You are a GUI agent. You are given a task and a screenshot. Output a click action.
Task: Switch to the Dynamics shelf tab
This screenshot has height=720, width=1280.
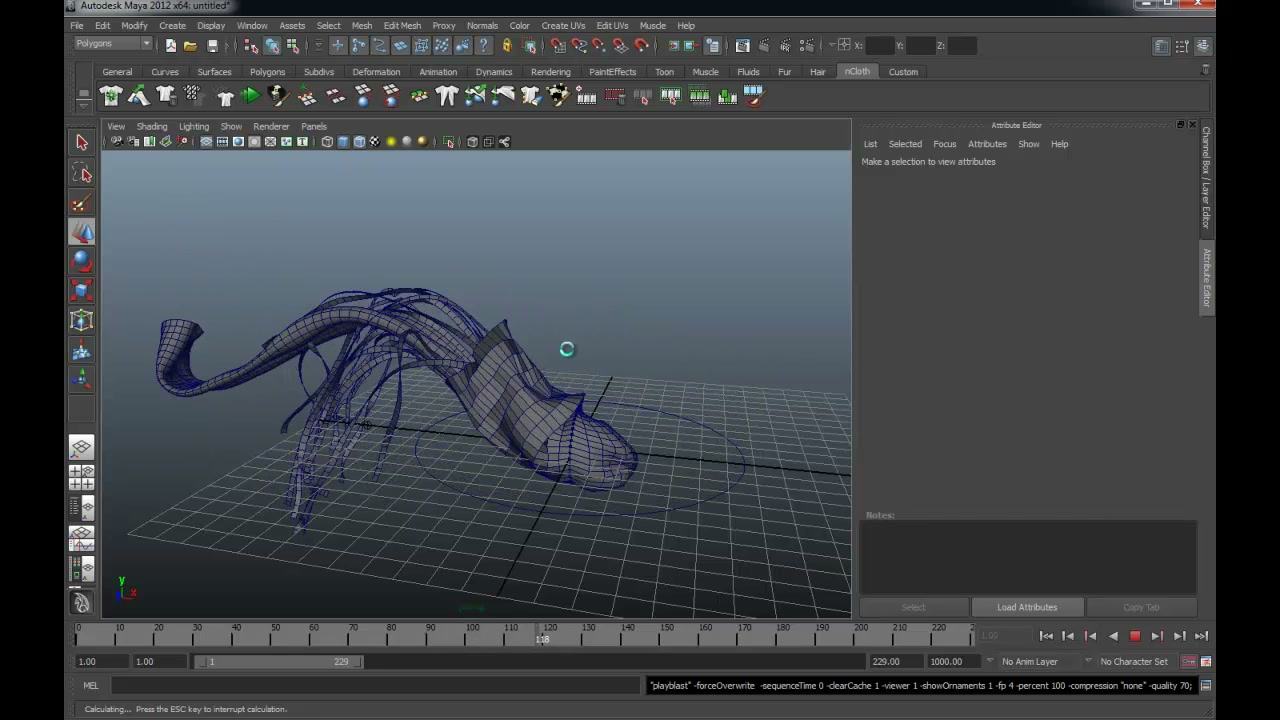coord(494,72)
